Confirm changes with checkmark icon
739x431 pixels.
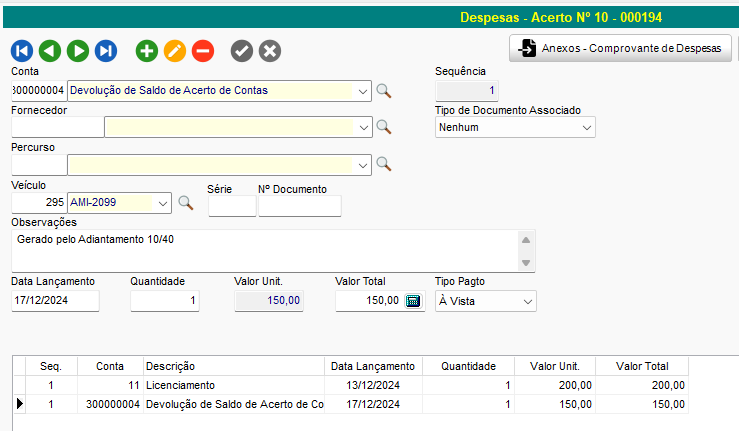click(242, 50)
